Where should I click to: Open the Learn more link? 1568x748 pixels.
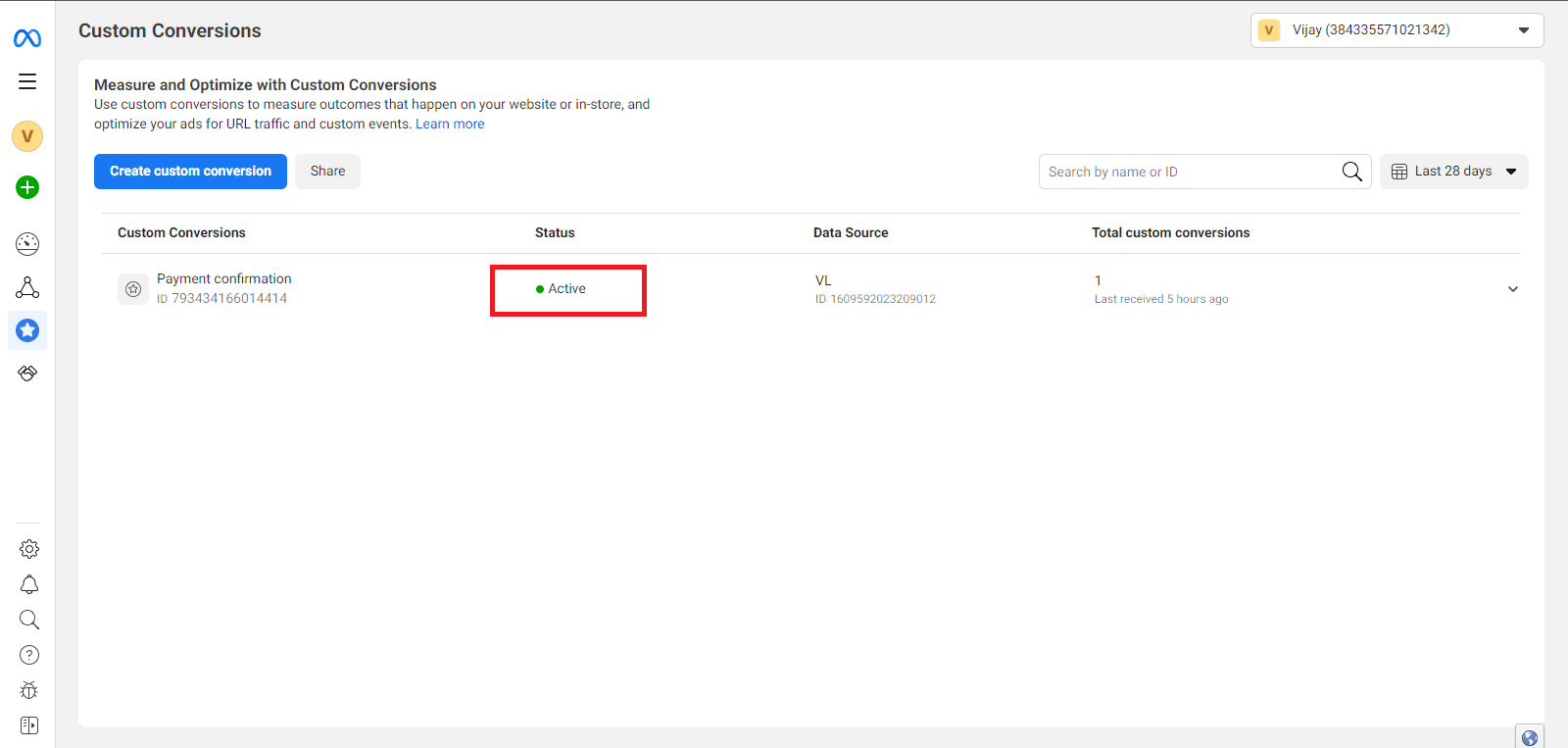450,125
